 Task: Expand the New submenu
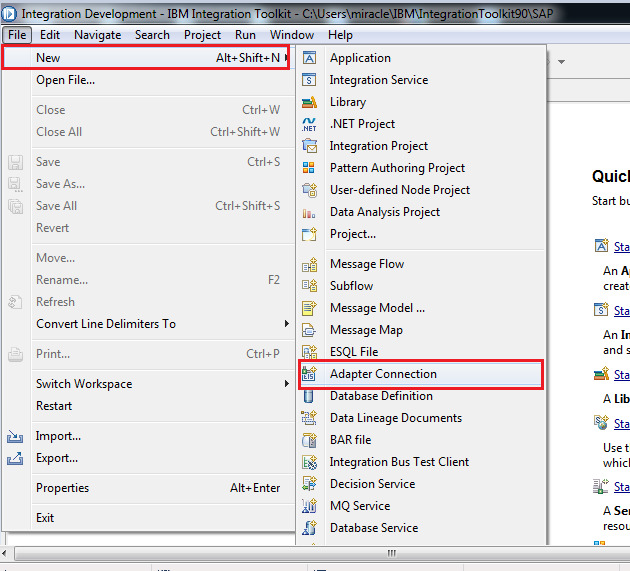(145, 58)
